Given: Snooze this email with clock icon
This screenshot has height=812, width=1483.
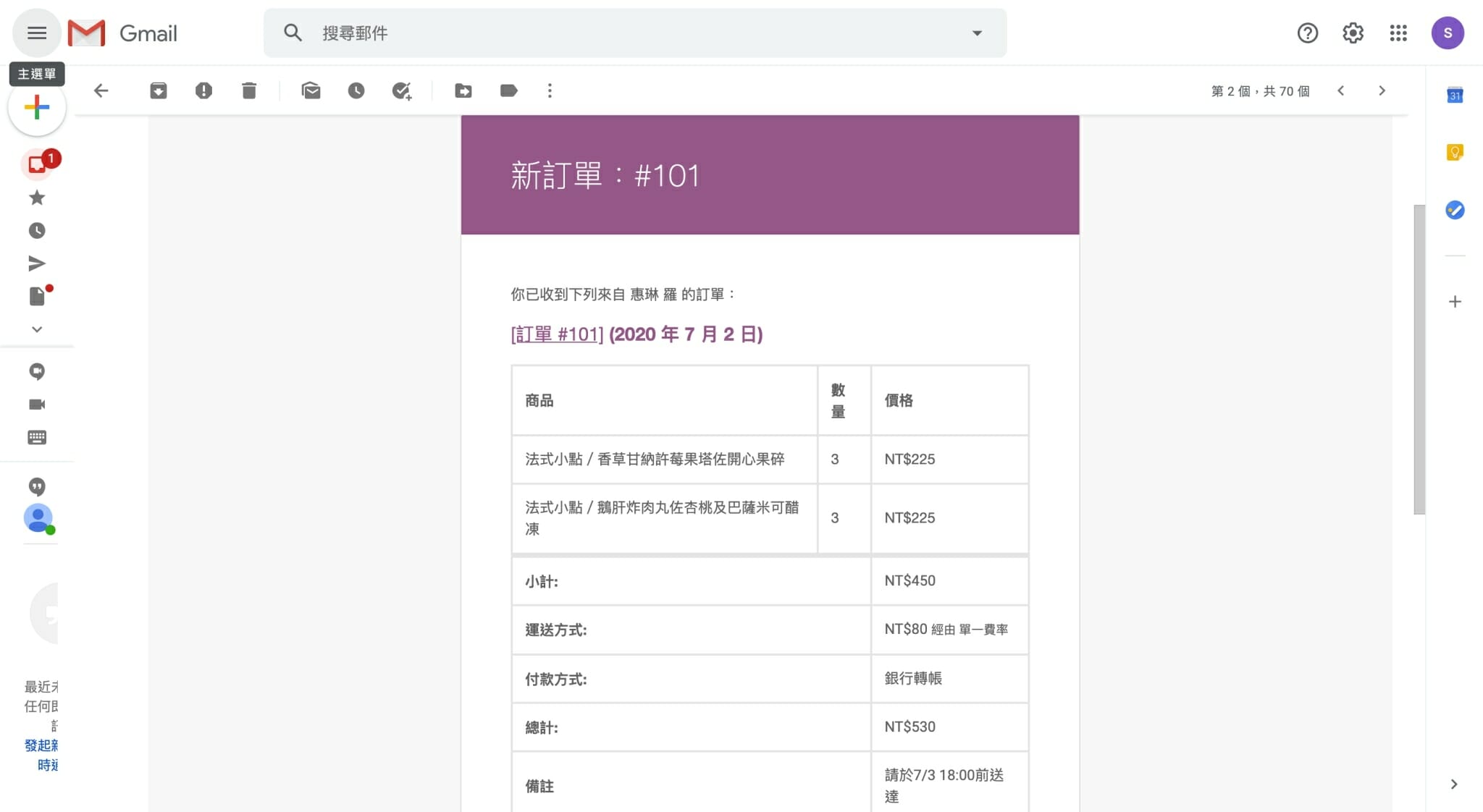Looking at the screenshot, I should coord(356,90).
